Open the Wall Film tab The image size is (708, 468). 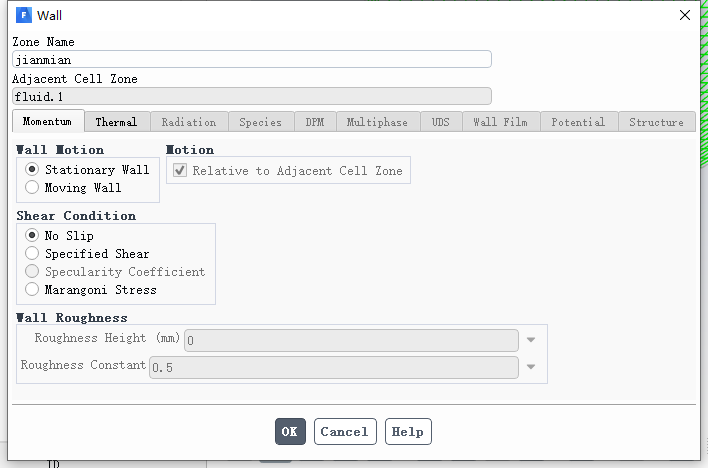click(500, 122)
